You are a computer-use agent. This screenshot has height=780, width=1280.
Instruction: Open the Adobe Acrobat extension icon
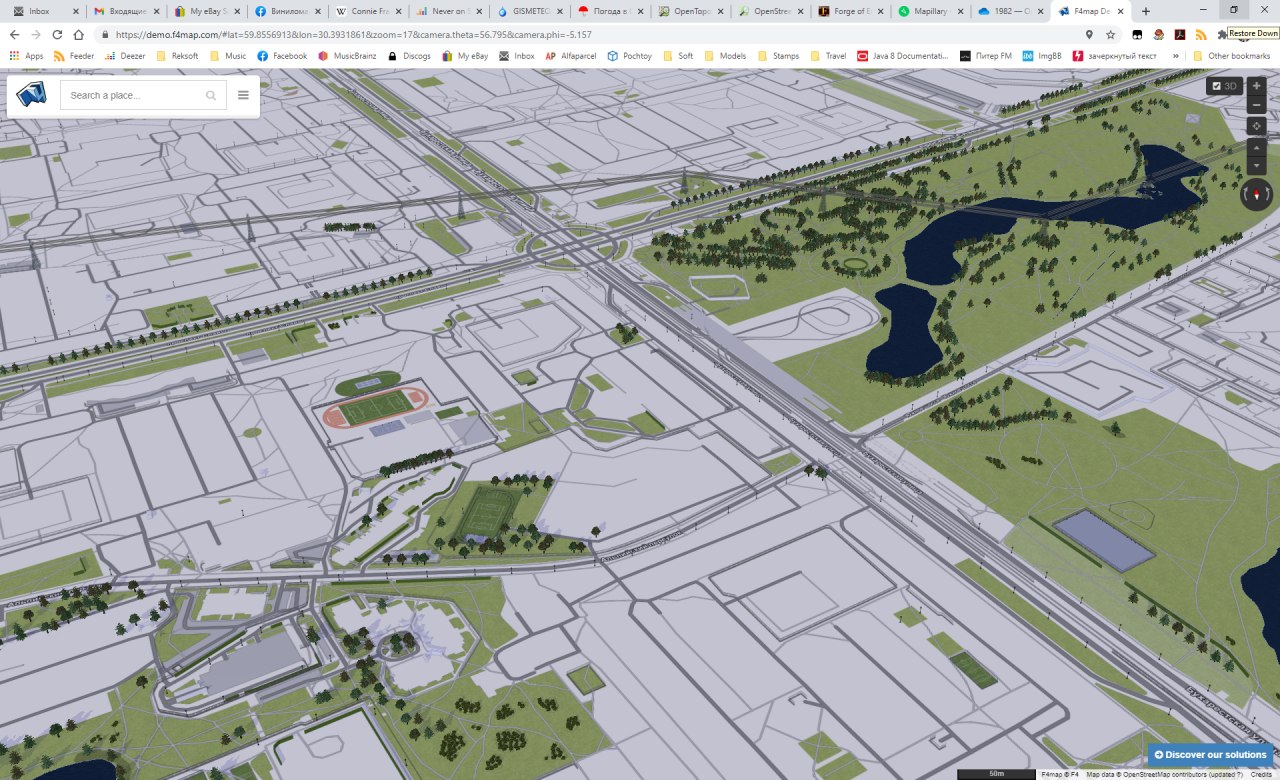1180,34
